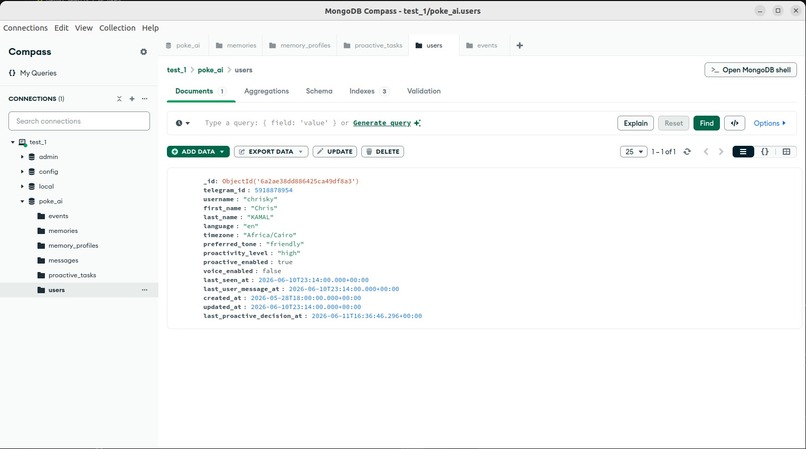Open the View menu
The width and height of the screenshot is (806, 449).
[83, 28]
